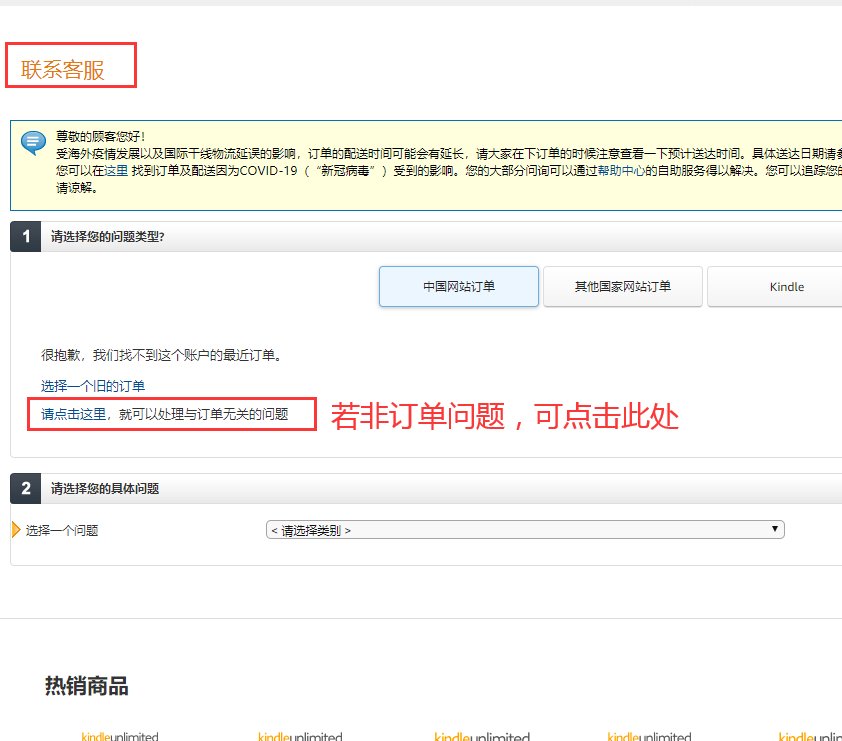Open the 帮助中心 link in the notice
Image resolution: width=842 pixels, height=741 pixels.
[621, 171]
